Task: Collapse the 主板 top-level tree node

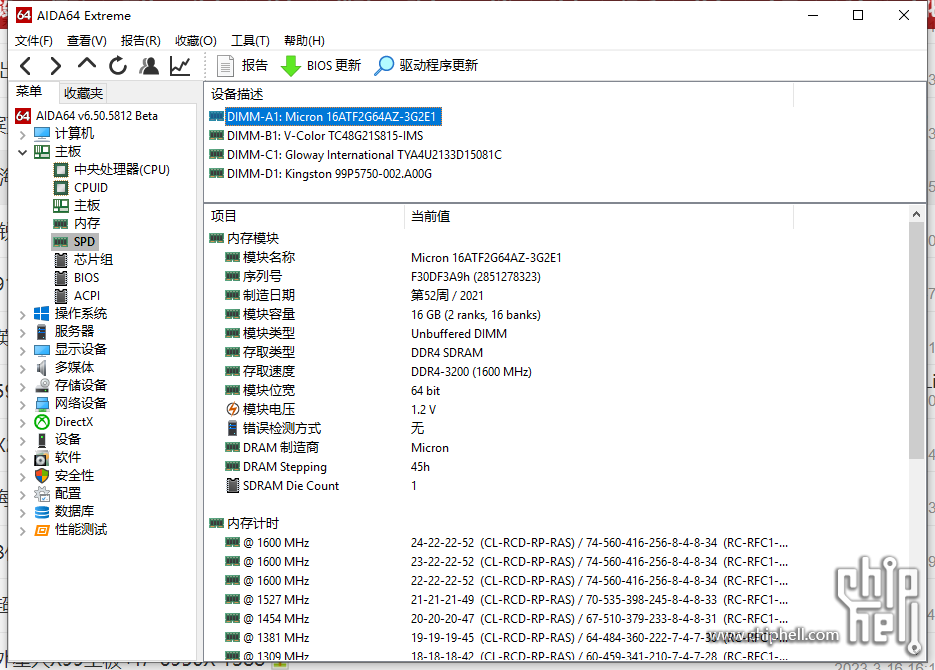Action: pos(23,152)
